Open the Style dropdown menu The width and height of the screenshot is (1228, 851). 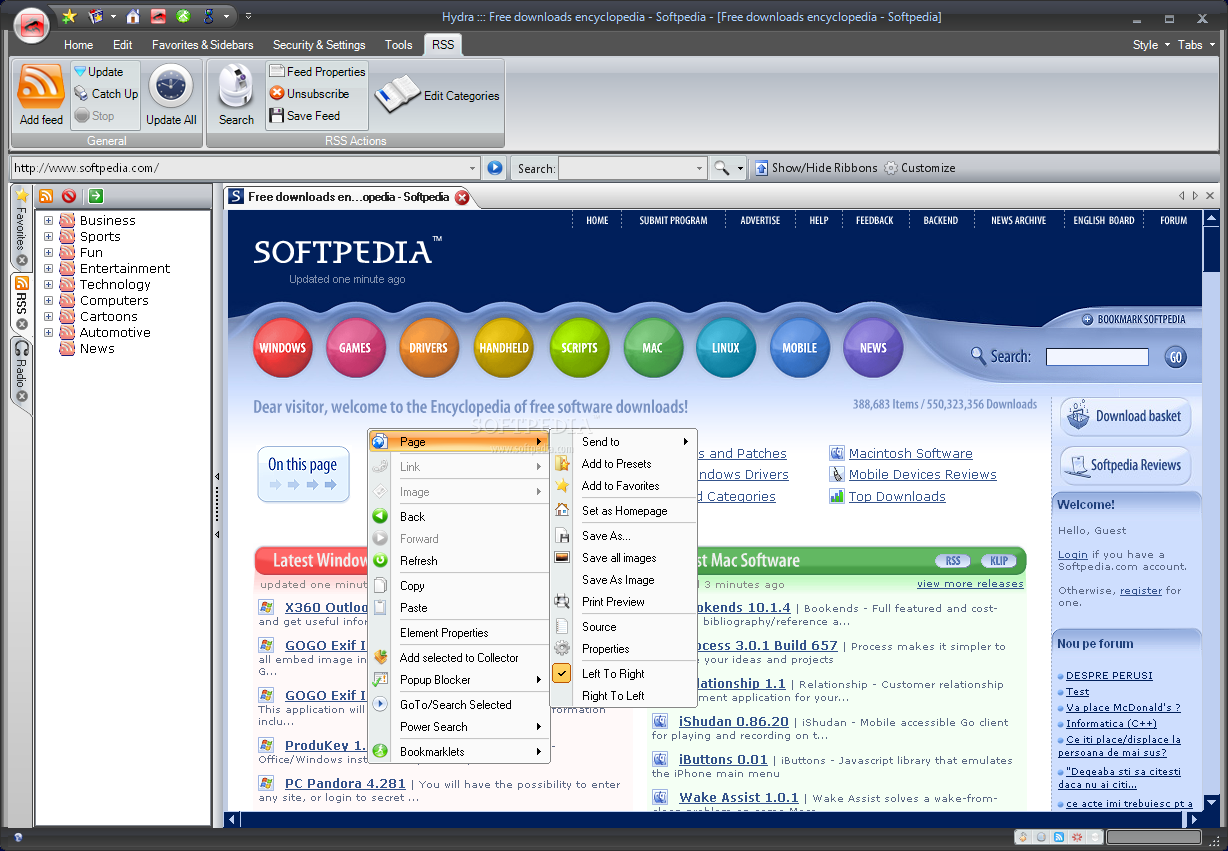click(x=1151, y=45)
